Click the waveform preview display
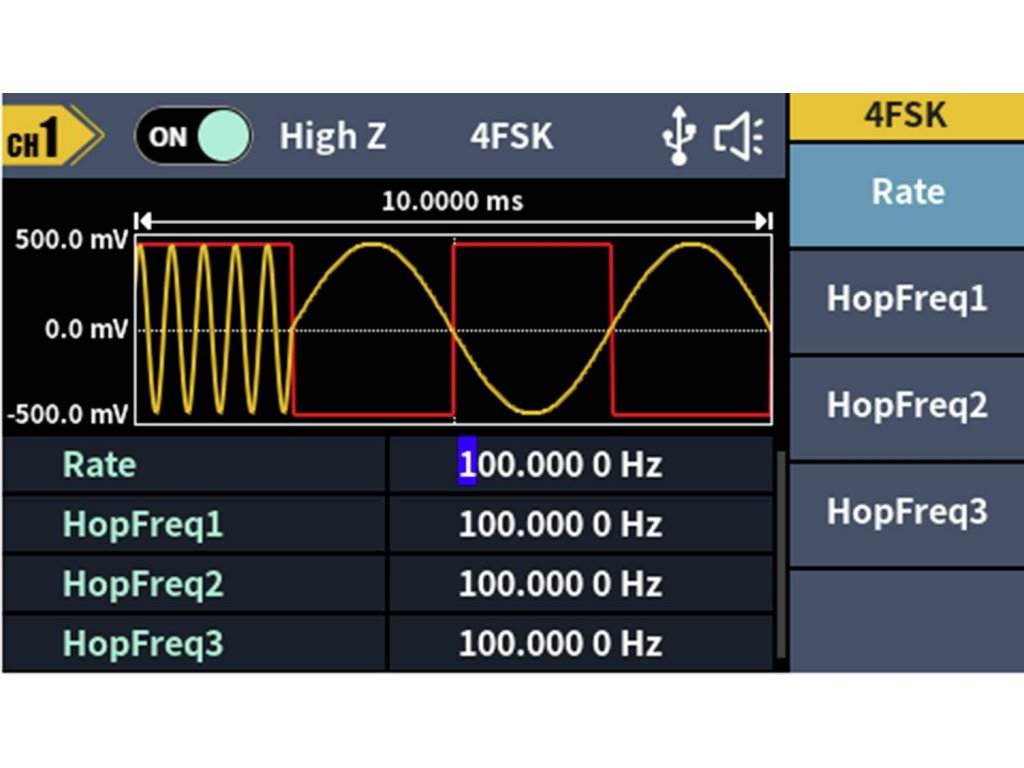This screenshot has height=768, width=1024. click(453, 330)
